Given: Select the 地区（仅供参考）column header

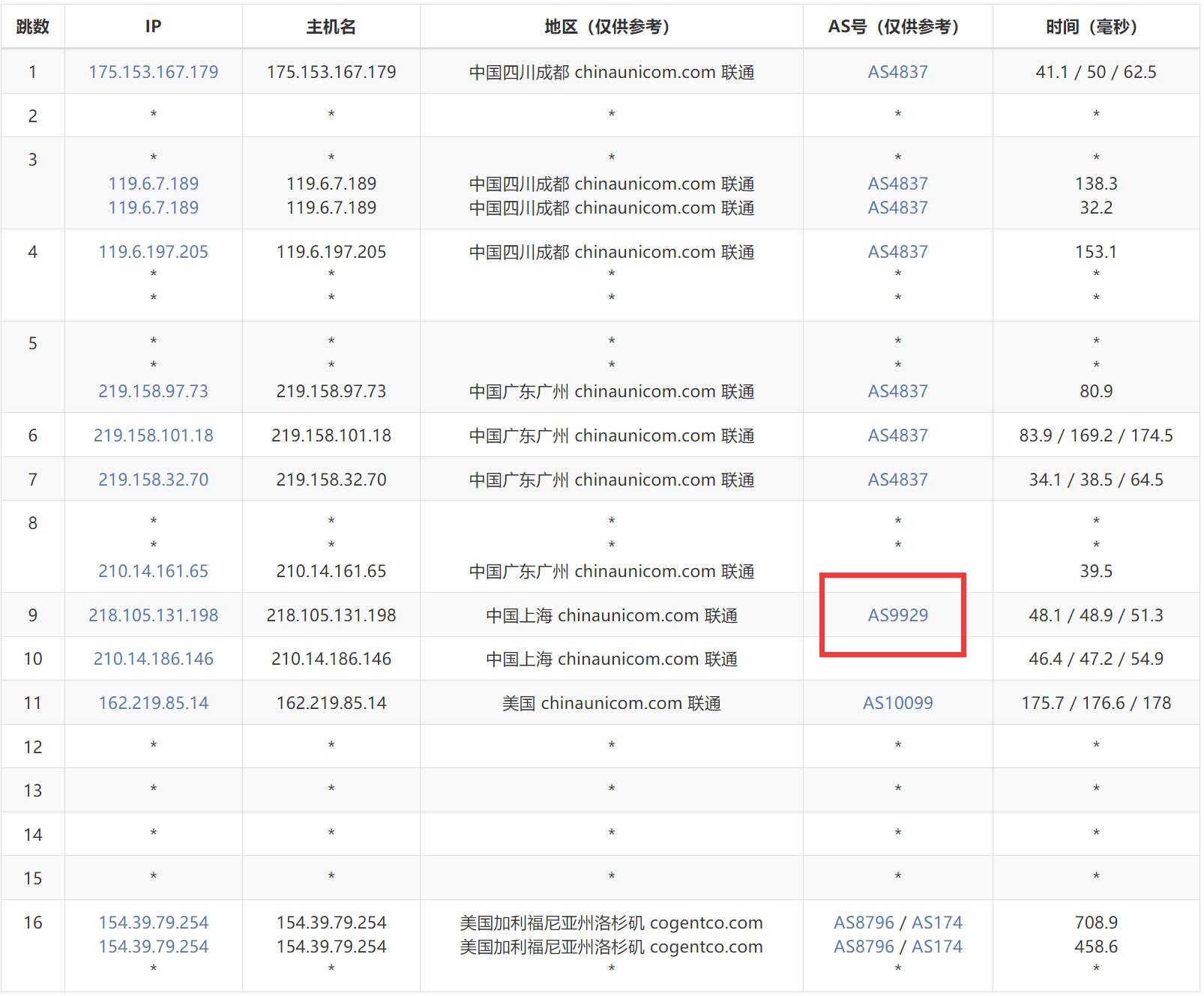Looking at the screenshot, I should point(611,27).
